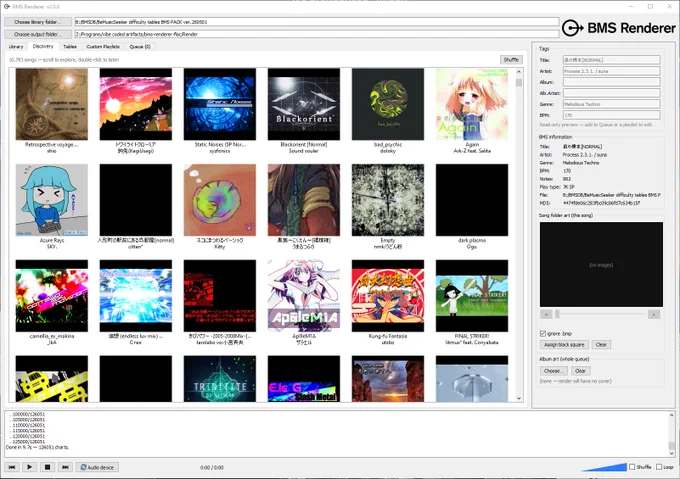Screen dimensions: 680x479
Task: Play the selected track
Action: (x=29, y=467)
